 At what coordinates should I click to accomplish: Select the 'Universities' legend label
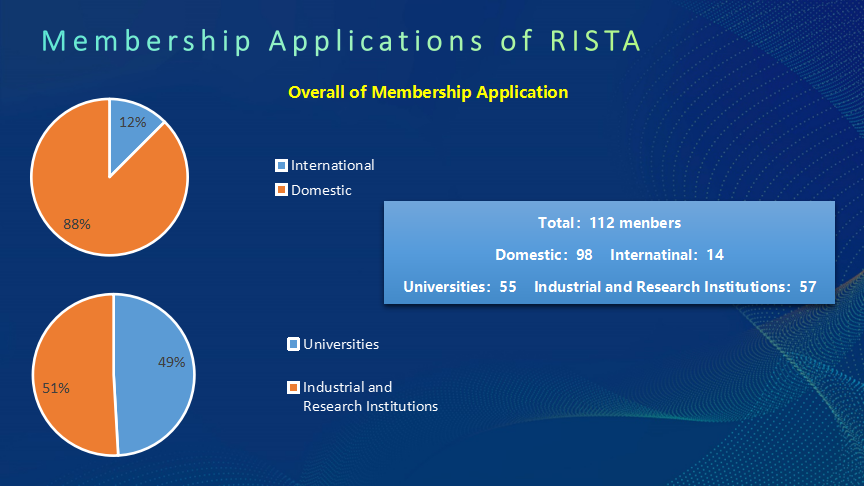tap(341, 344)
